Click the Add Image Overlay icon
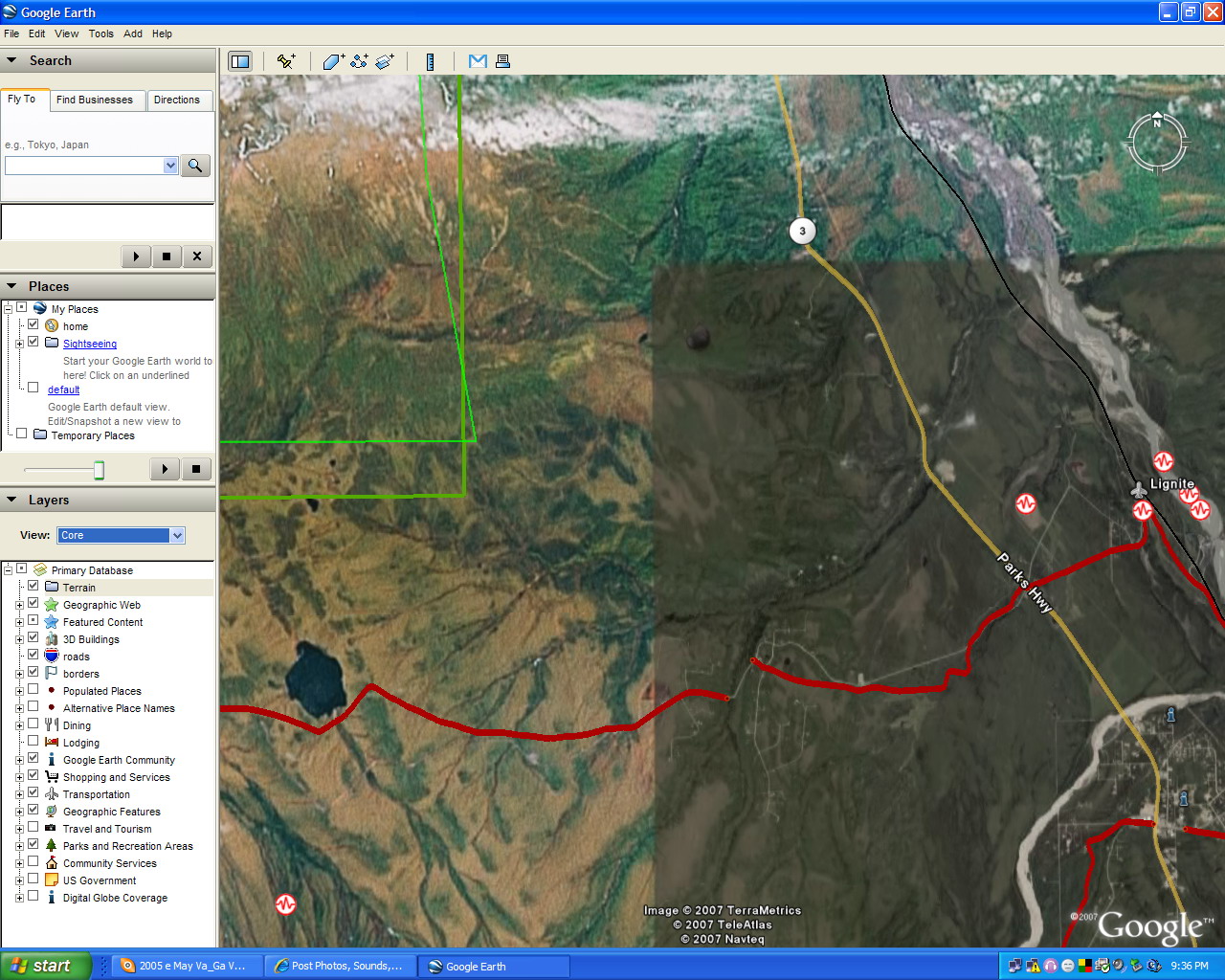1225x980 pixels. coord(385,61)
